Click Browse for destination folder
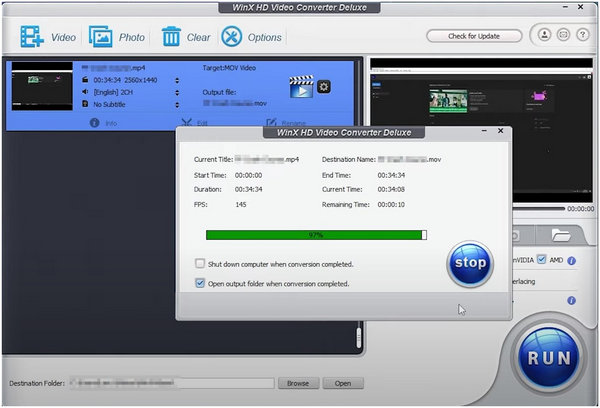This screenshot has width=600, height=408. [298, 383]
